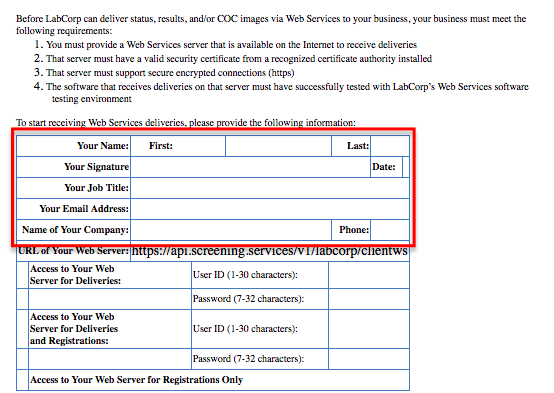Click the Password field for Deliveries

pos(369,299)
